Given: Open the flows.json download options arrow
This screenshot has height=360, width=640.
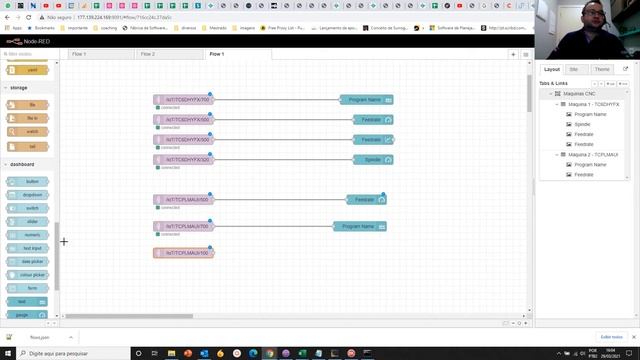Looking at the screenshot, I should pos(71,337).
